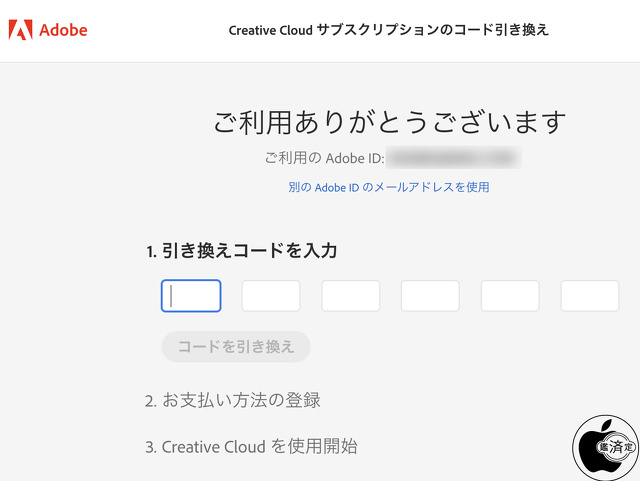Click the blurred Adobe ID email address
The image size is (640, 481).
(x=453, y=157)
